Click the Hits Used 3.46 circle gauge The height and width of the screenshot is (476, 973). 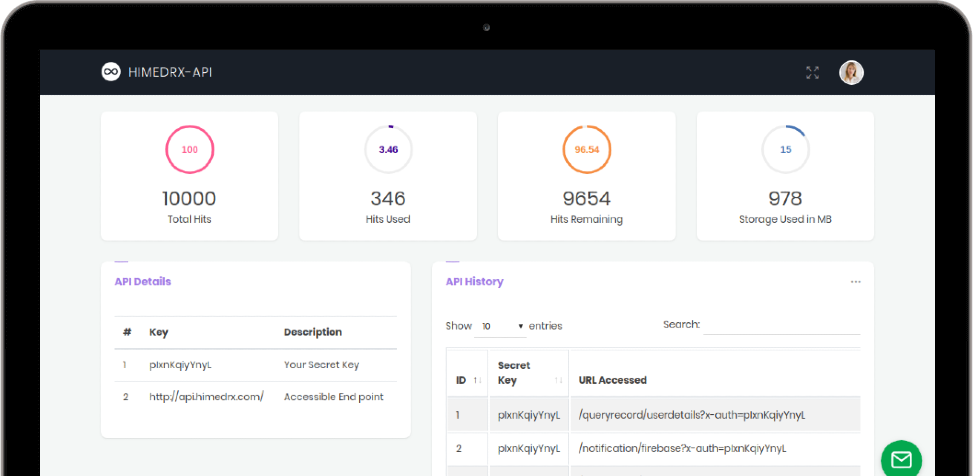coord(388,149)
